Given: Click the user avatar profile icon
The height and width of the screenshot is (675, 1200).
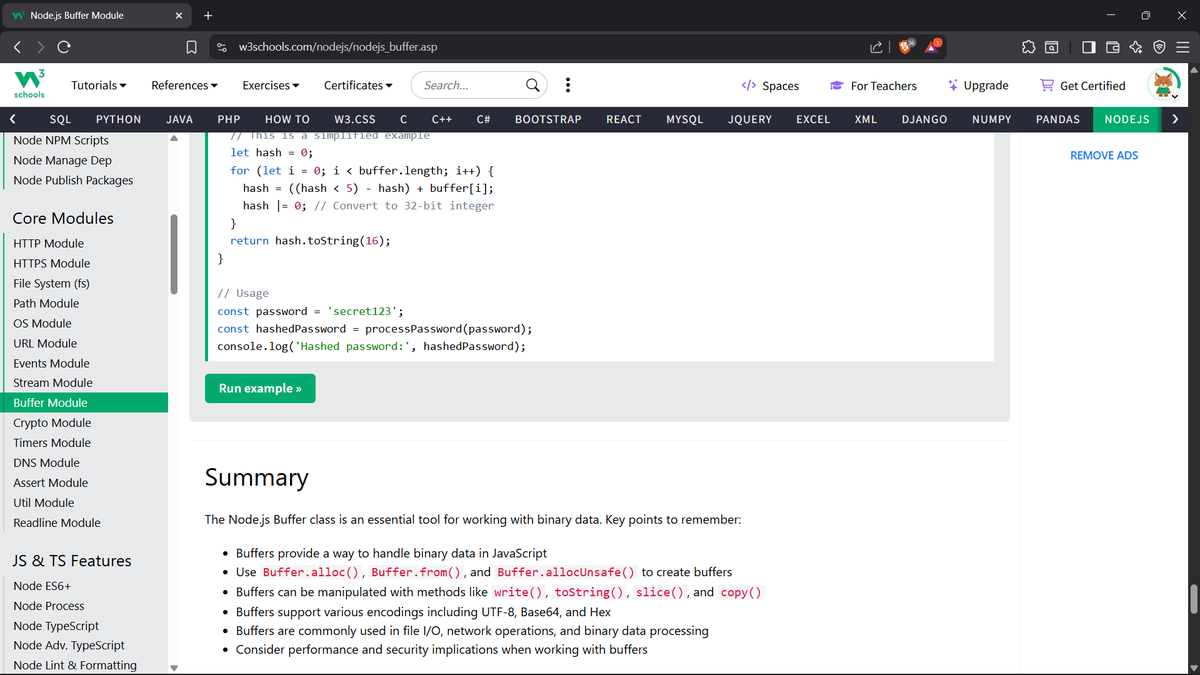Looking at the screenshot, I should pyautogui.click(x=1163, y=85).
